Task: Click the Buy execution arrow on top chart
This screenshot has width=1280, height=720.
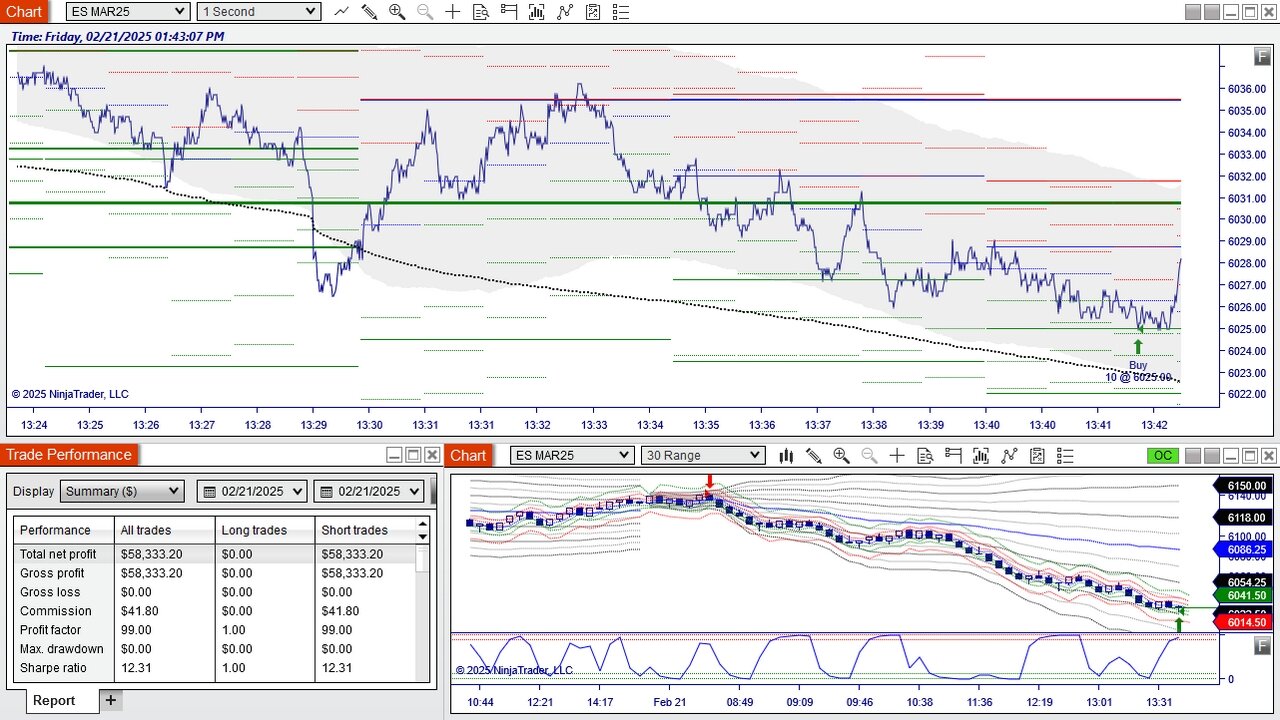Action: 1138,347
